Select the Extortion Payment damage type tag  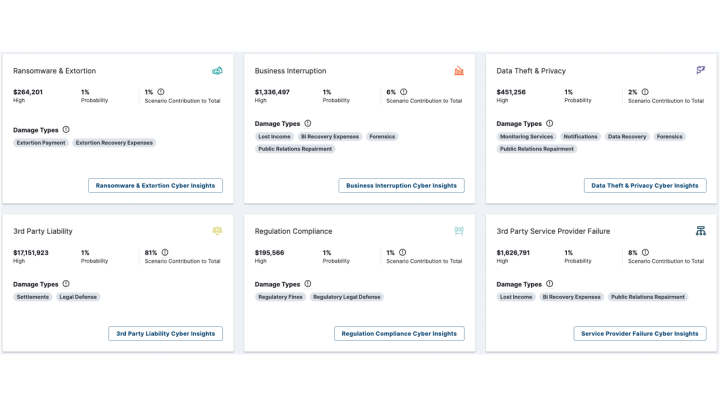coord(41,143)
